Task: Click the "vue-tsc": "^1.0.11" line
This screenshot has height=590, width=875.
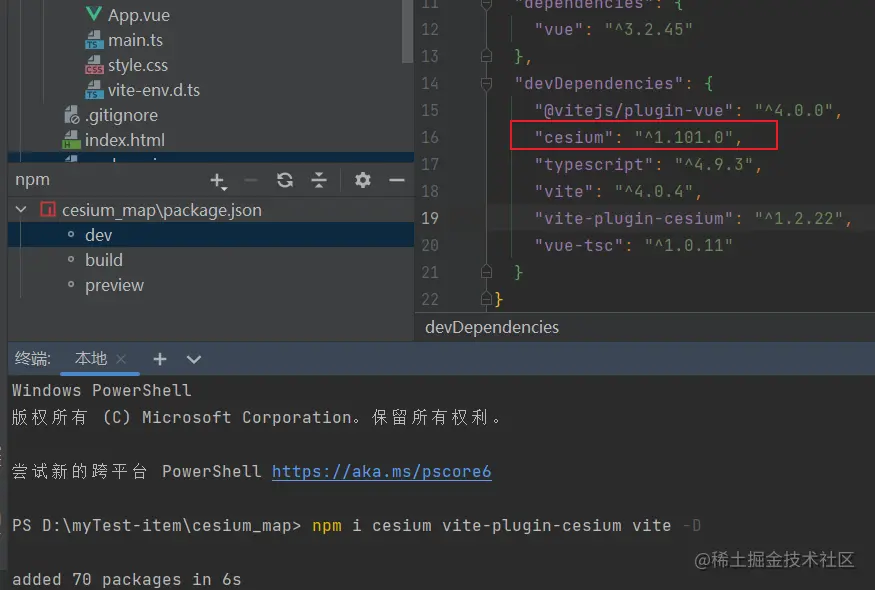Action: [x=633, y=246]
